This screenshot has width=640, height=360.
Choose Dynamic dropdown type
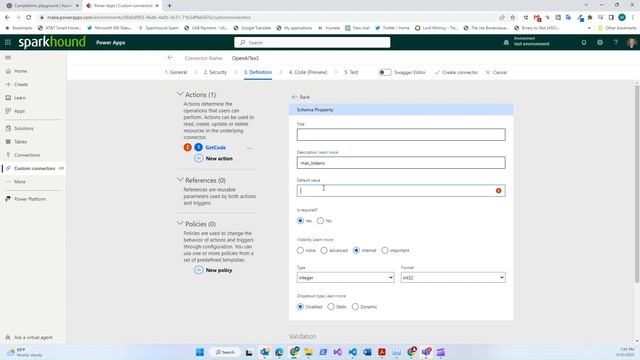pyautogui.click(x=356, y=307)
